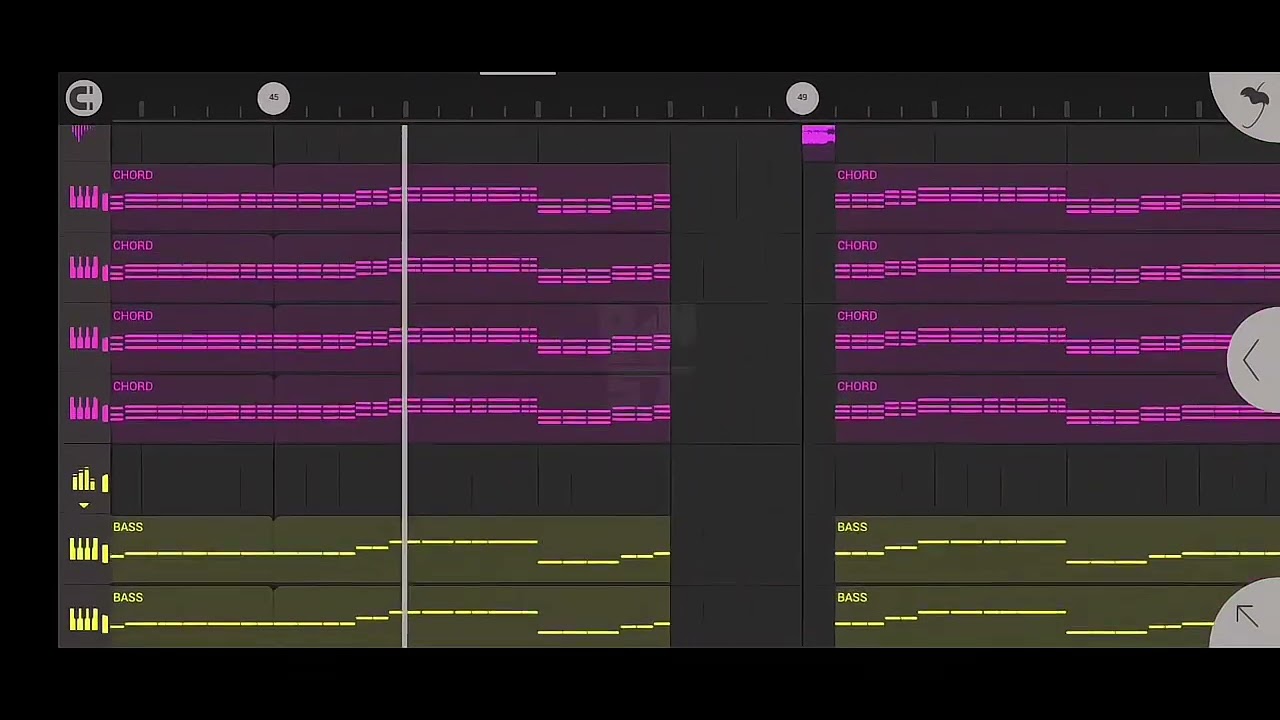Expand the yellow track's small dropdown arrow

[x=84, y=505]
